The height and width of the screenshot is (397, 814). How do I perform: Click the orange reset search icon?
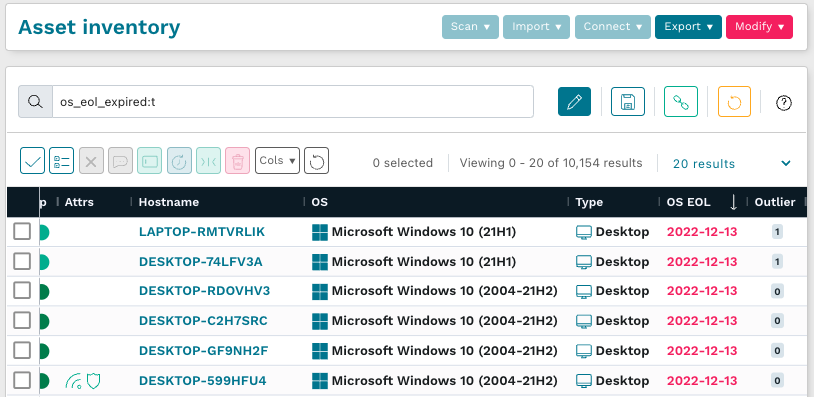(x=734, y=102)
